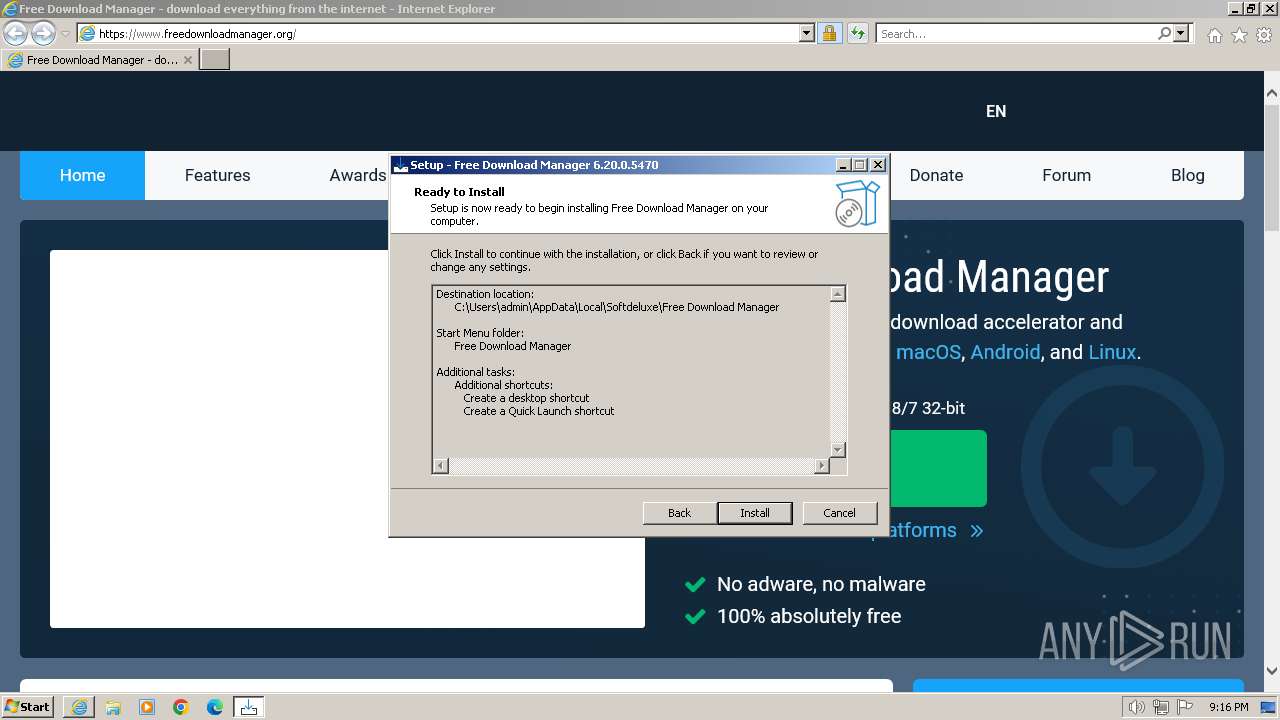Follow the Android link
1280x720 pixels.
(1005, 352)
